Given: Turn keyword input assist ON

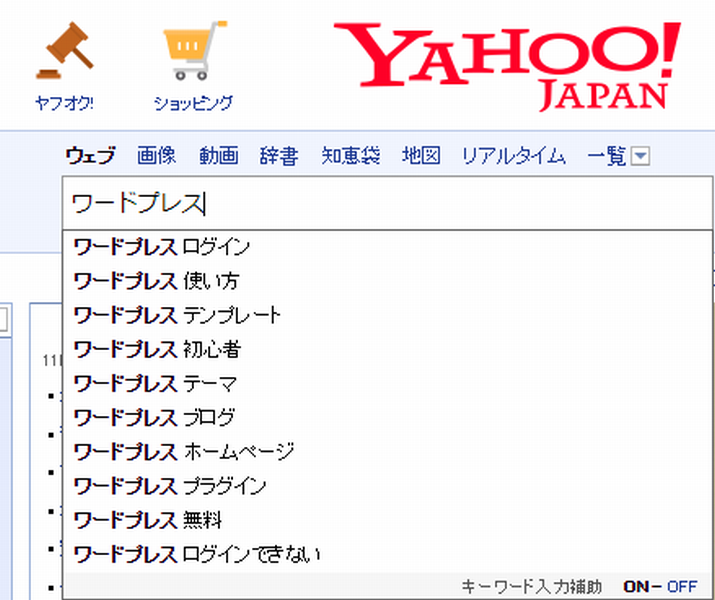Looking at the screenshot, I should pyautogui.click(x=636, y=586).
